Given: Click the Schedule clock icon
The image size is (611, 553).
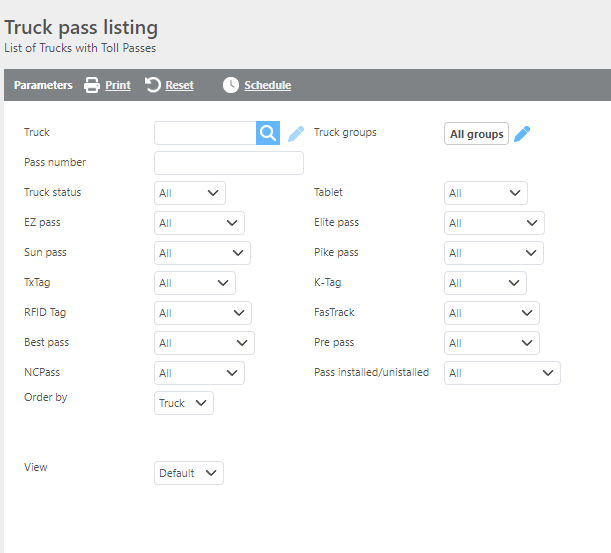Looking at the screenshot, I should coord(231,85).
